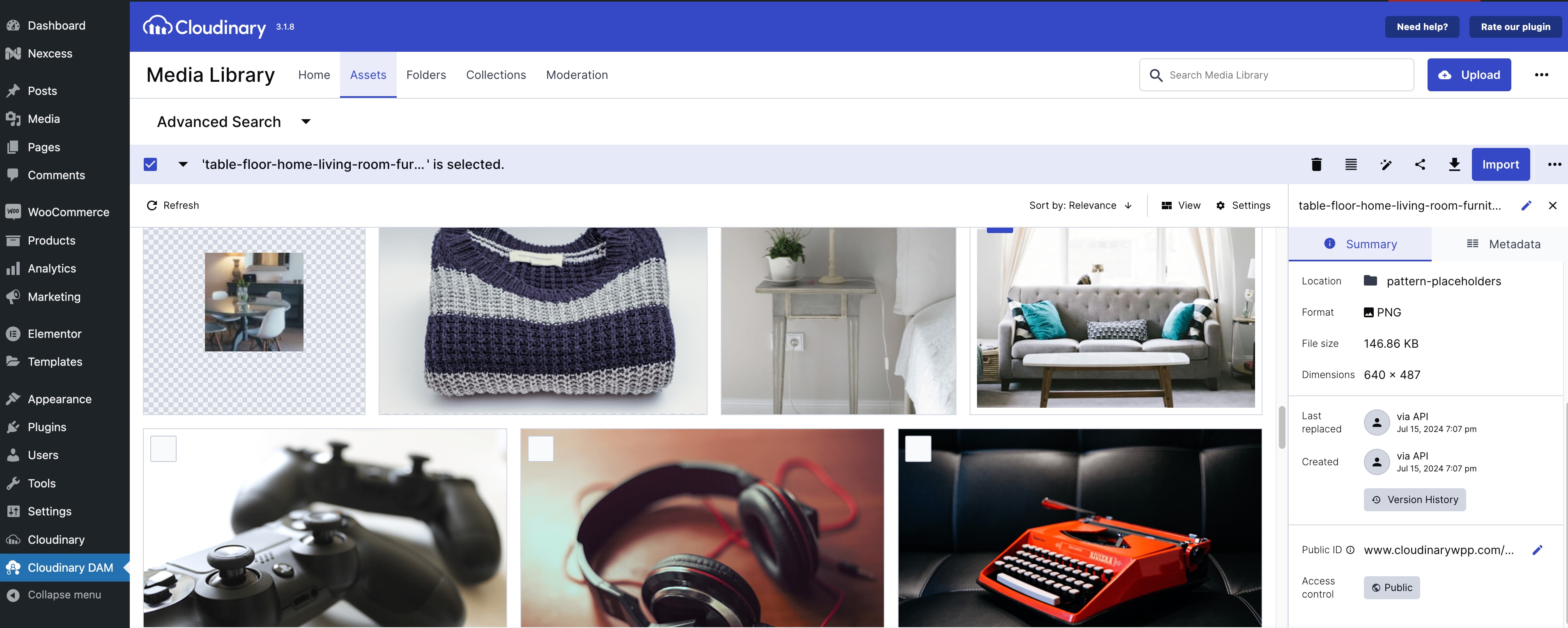Open Nexcess in WordPress sidebar
Image resolution: width=1568 pixels, height=628 pixels.
[64, 53]
